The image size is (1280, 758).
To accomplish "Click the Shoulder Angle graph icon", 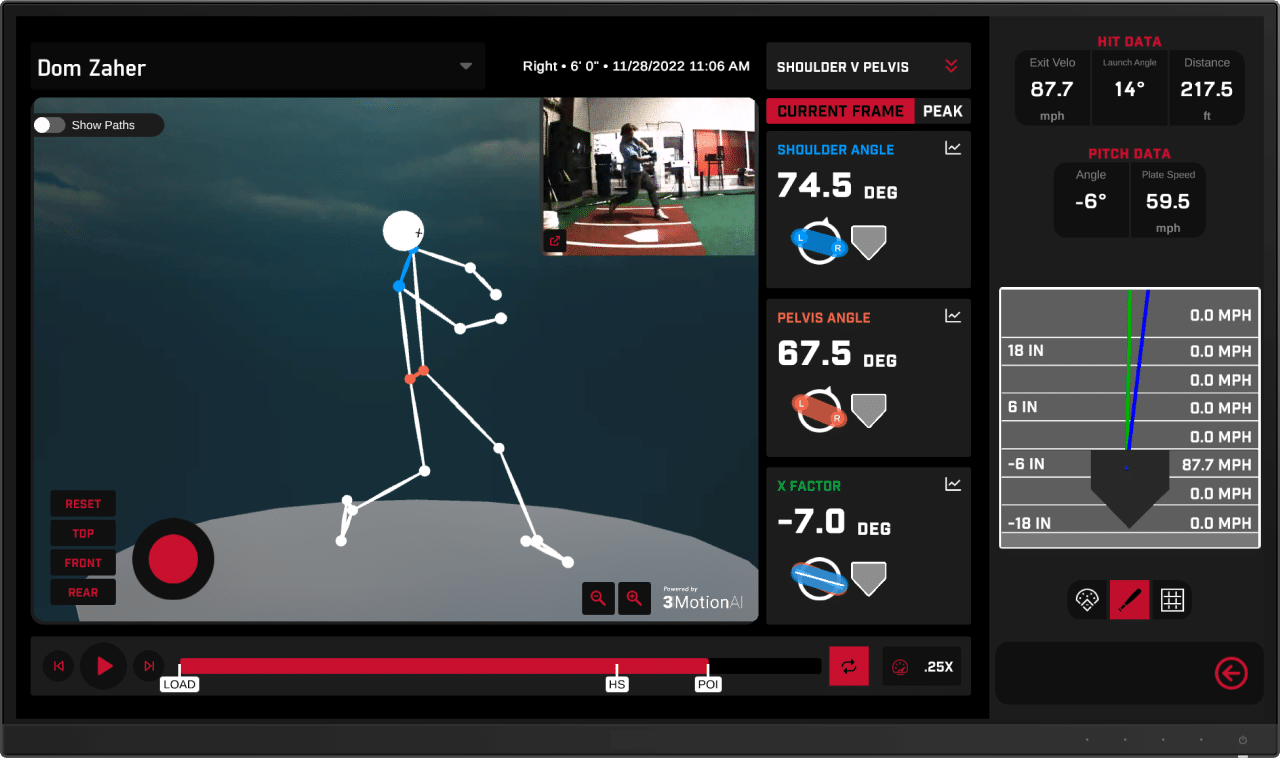I will tap(953, 148).
